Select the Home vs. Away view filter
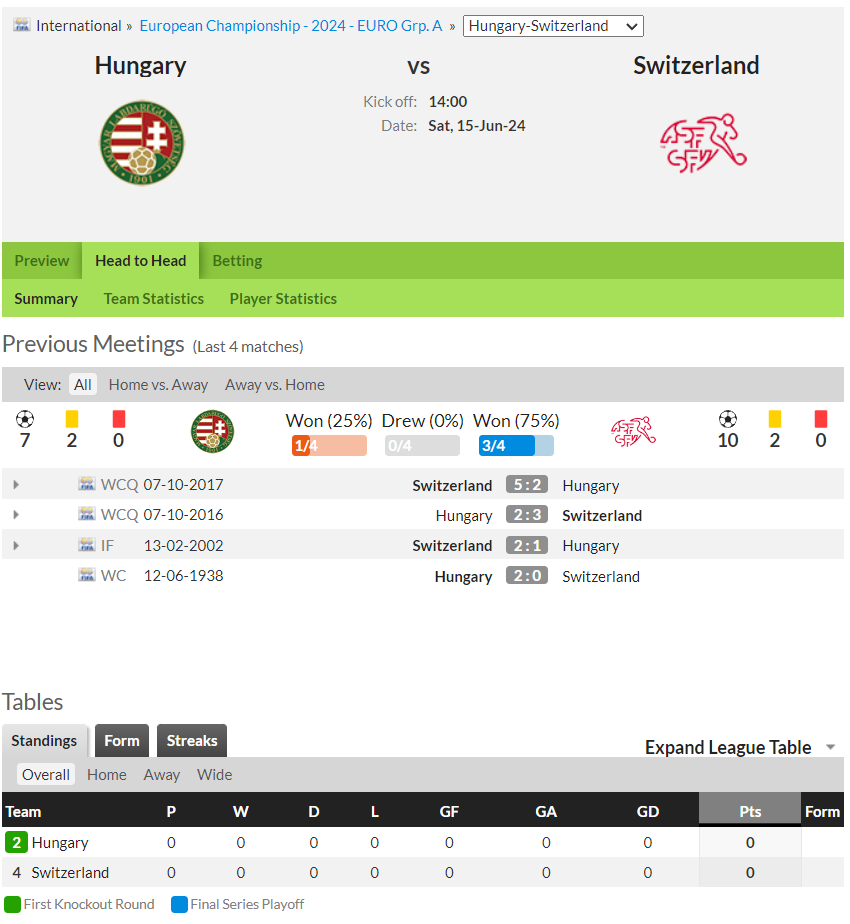The width and height of the screenshot is (850, 924). (x=158, y=385)
